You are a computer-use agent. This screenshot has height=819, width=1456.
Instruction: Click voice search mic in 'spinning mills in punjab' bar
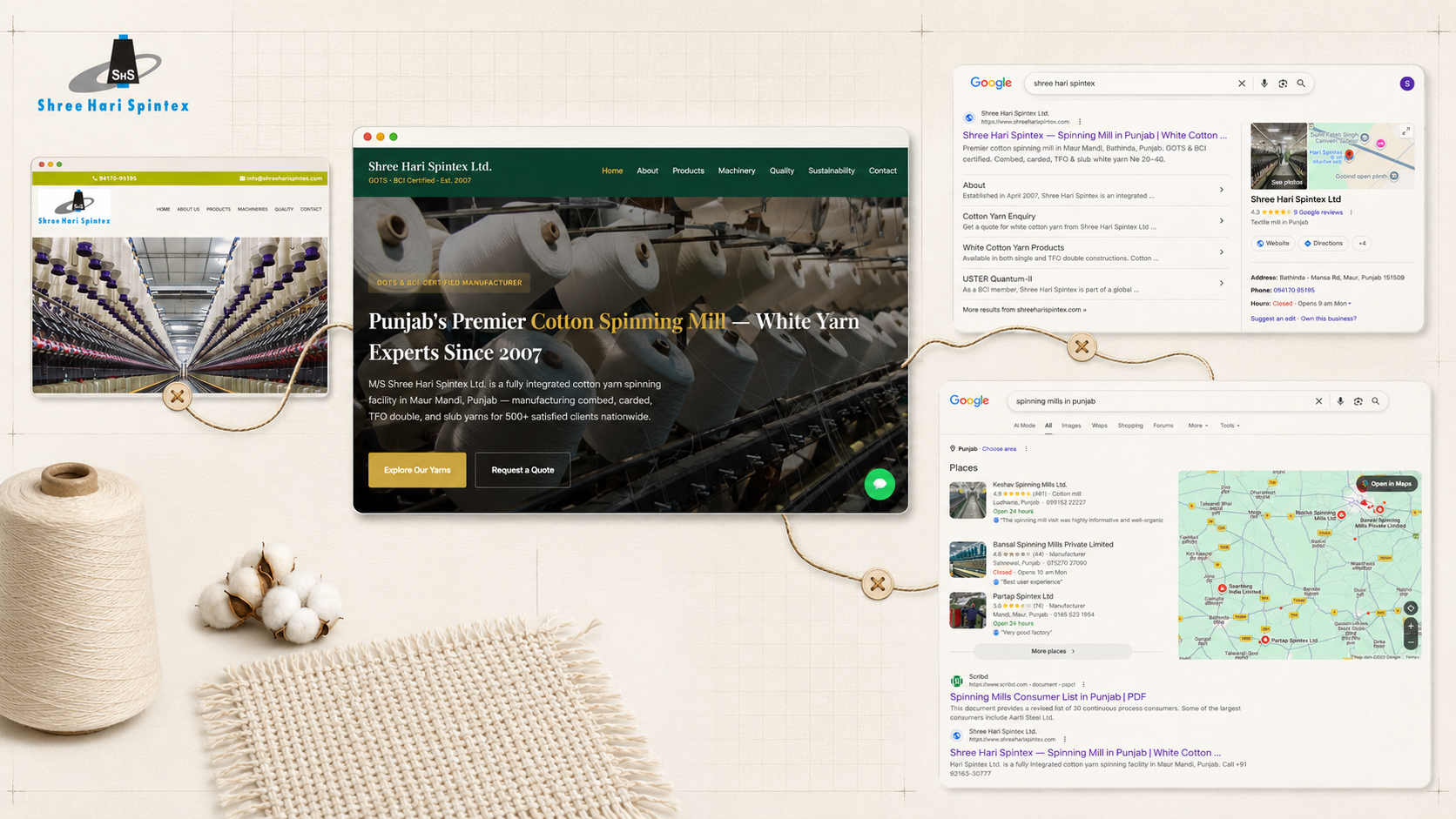coord(1340,401)
